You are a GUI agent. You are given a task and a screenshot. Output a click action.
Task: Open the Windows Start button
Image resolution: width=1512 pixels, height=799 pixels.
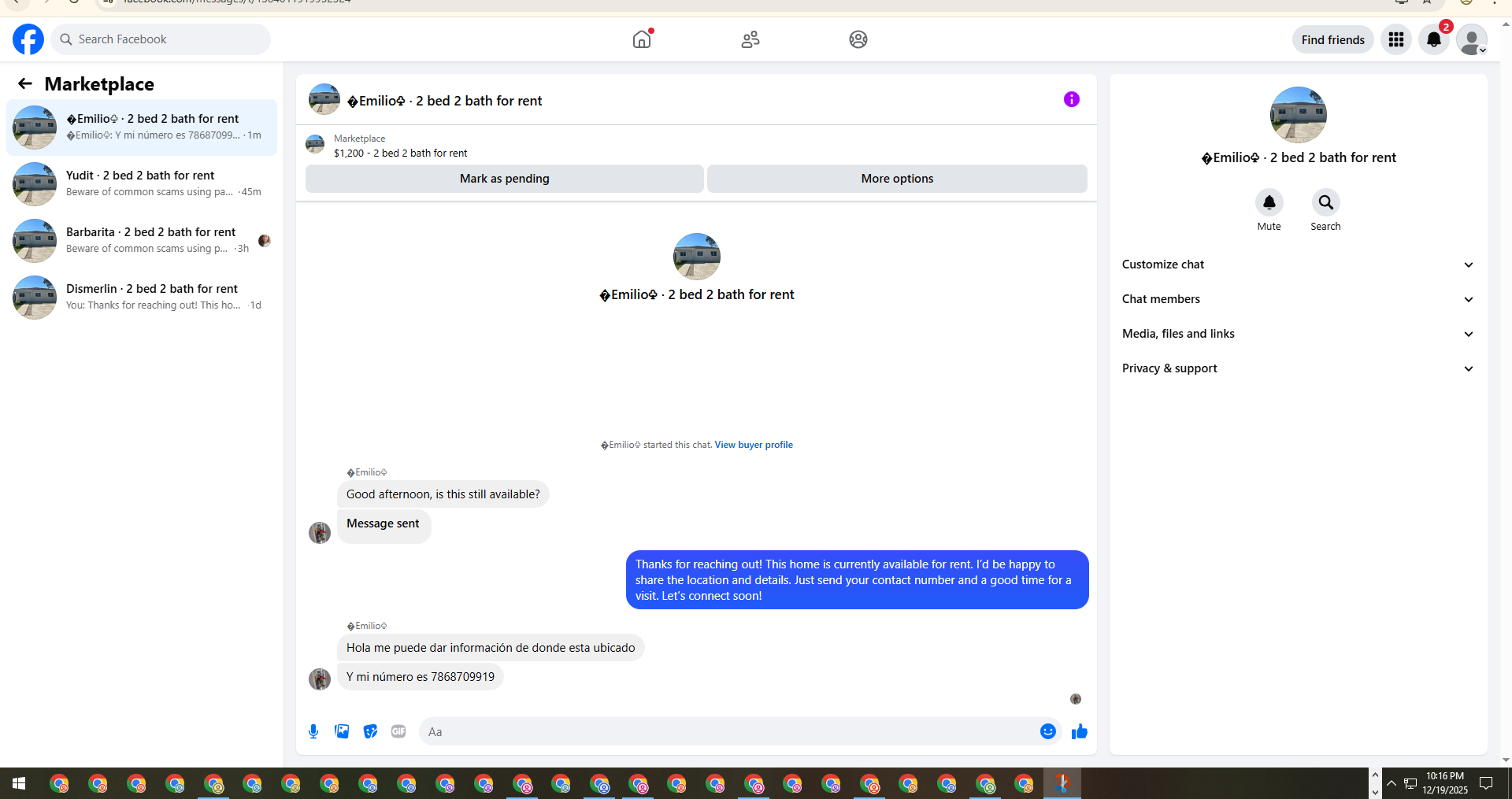pos(19,783)
